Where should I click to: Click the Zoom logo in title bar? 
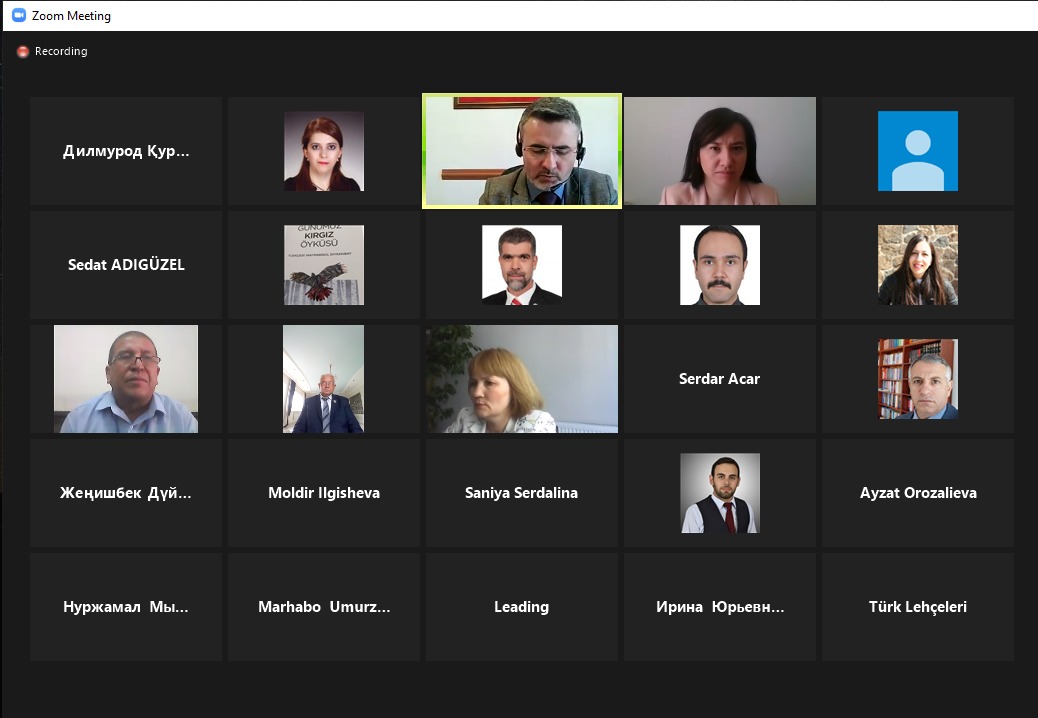point(19,15)
